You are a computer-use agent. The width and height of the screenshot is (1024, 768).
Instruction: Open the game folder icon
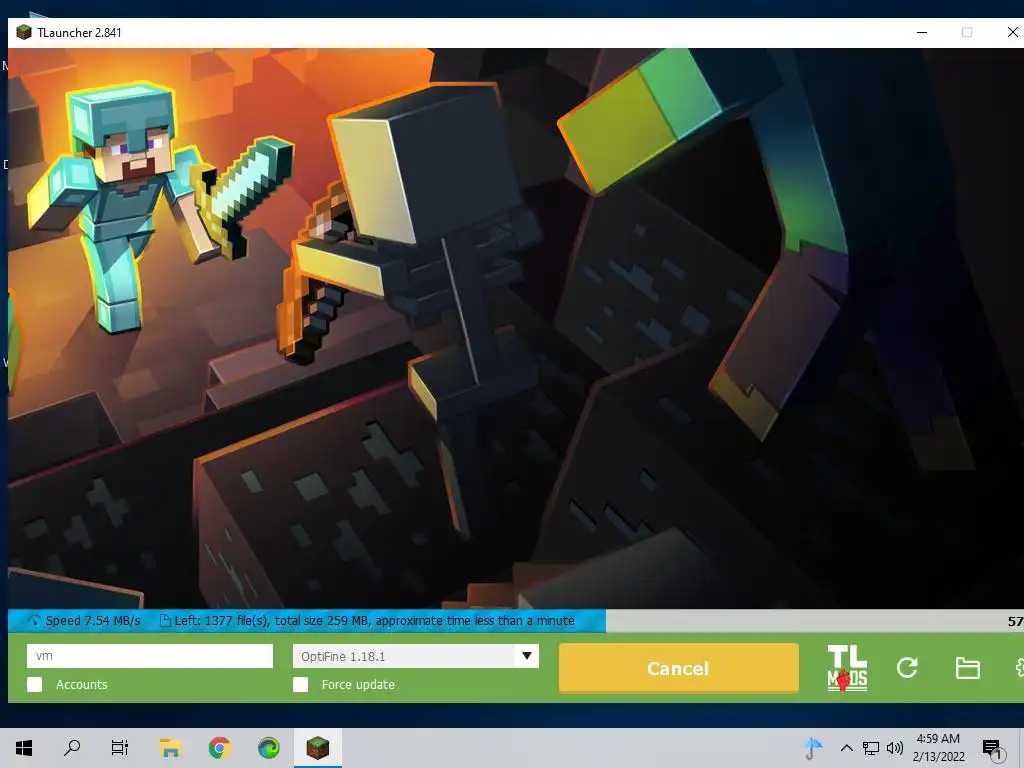point(967,668)
